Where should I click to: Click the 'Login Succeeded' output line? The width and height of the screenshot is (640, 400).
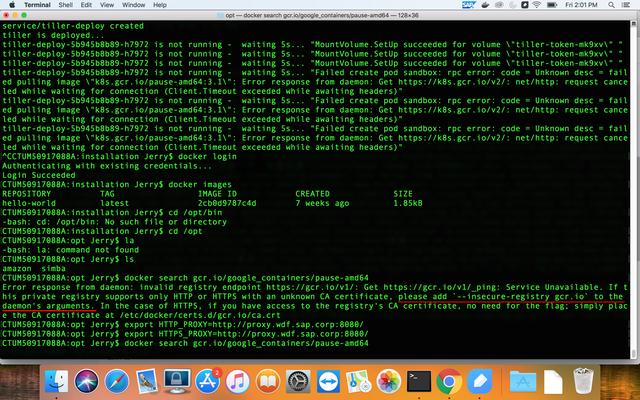(x=39, y=175)
